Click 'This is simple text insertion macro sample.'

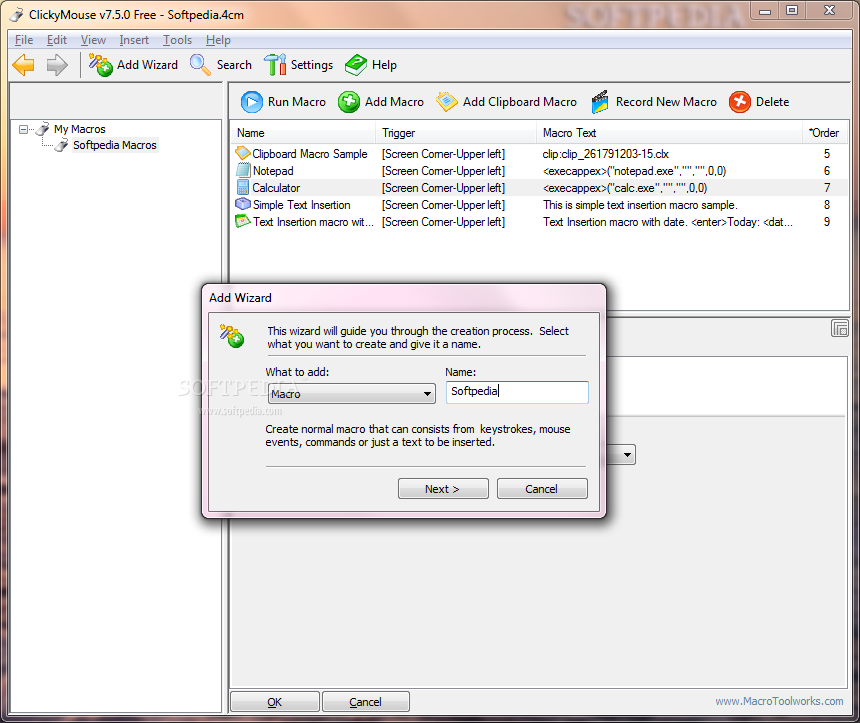point(640,205)
